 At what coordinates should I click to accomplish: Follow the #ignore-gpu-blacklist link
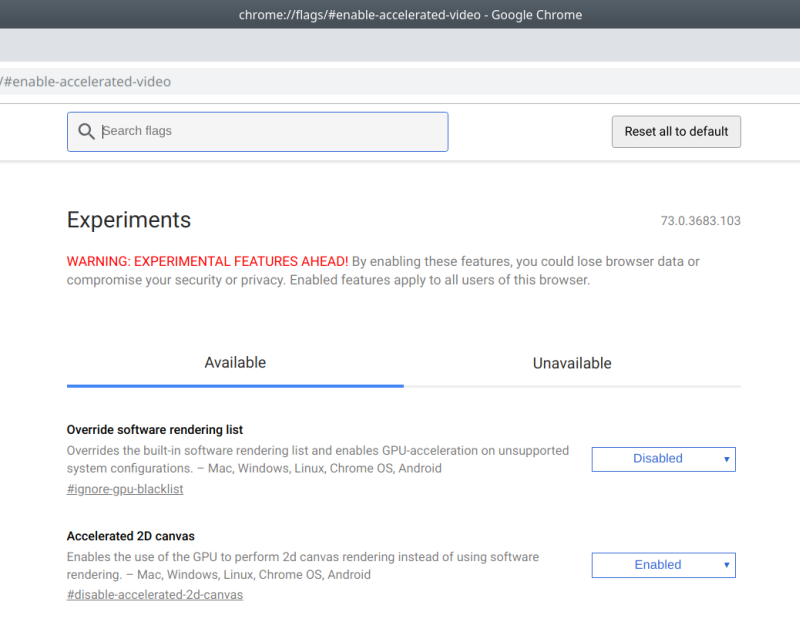click(124, 488)
